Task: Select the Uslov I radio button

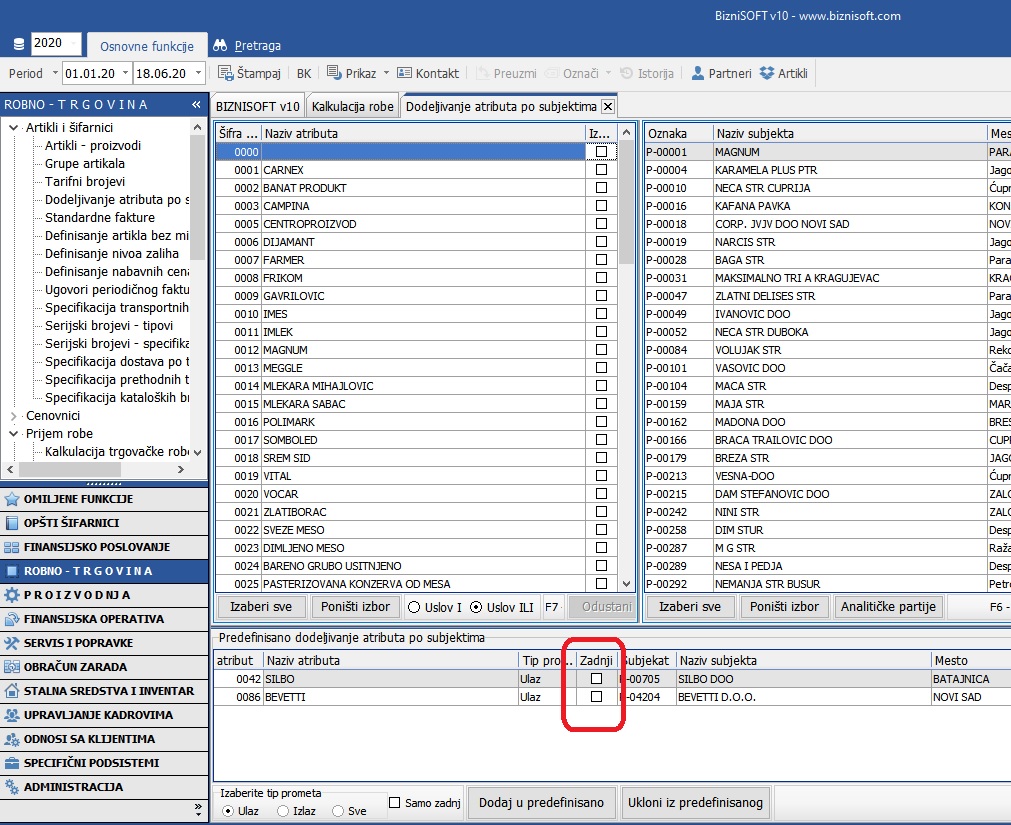Action: pos(414,607)
